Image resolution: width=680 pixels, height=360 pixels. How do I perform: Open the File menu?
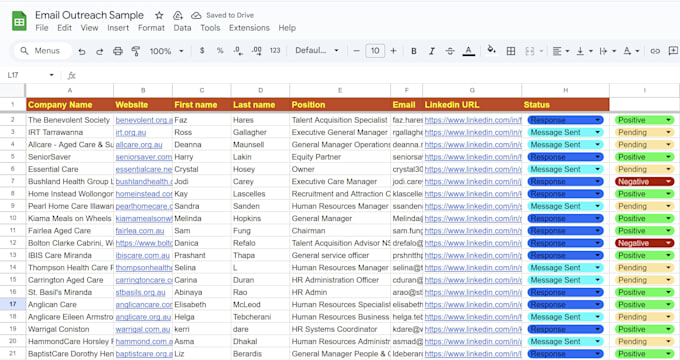click(42, 28)
